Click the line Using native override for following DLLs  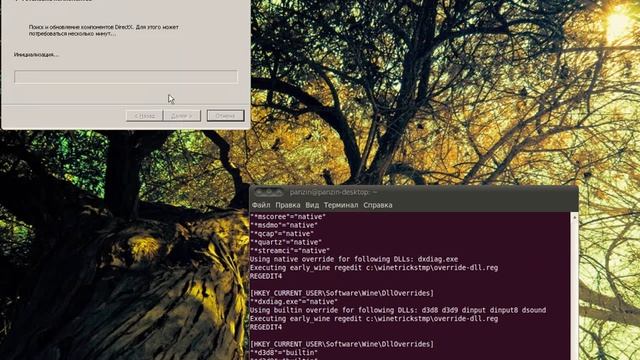click(x=354, y=259)
